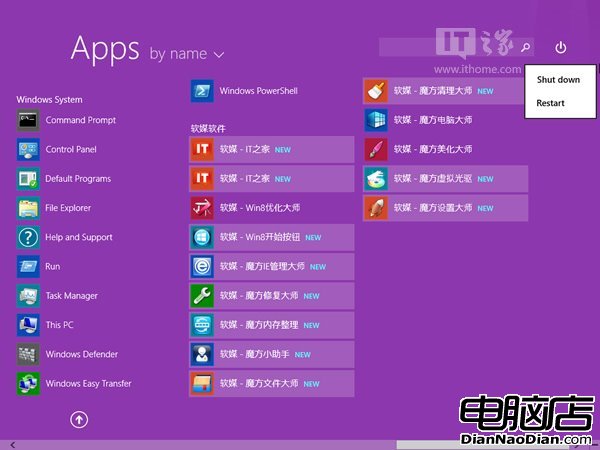Viewport: 600px width, 450px height.
Task: Click the horizontal scrollbar track
Action: [x=207, y=445]
